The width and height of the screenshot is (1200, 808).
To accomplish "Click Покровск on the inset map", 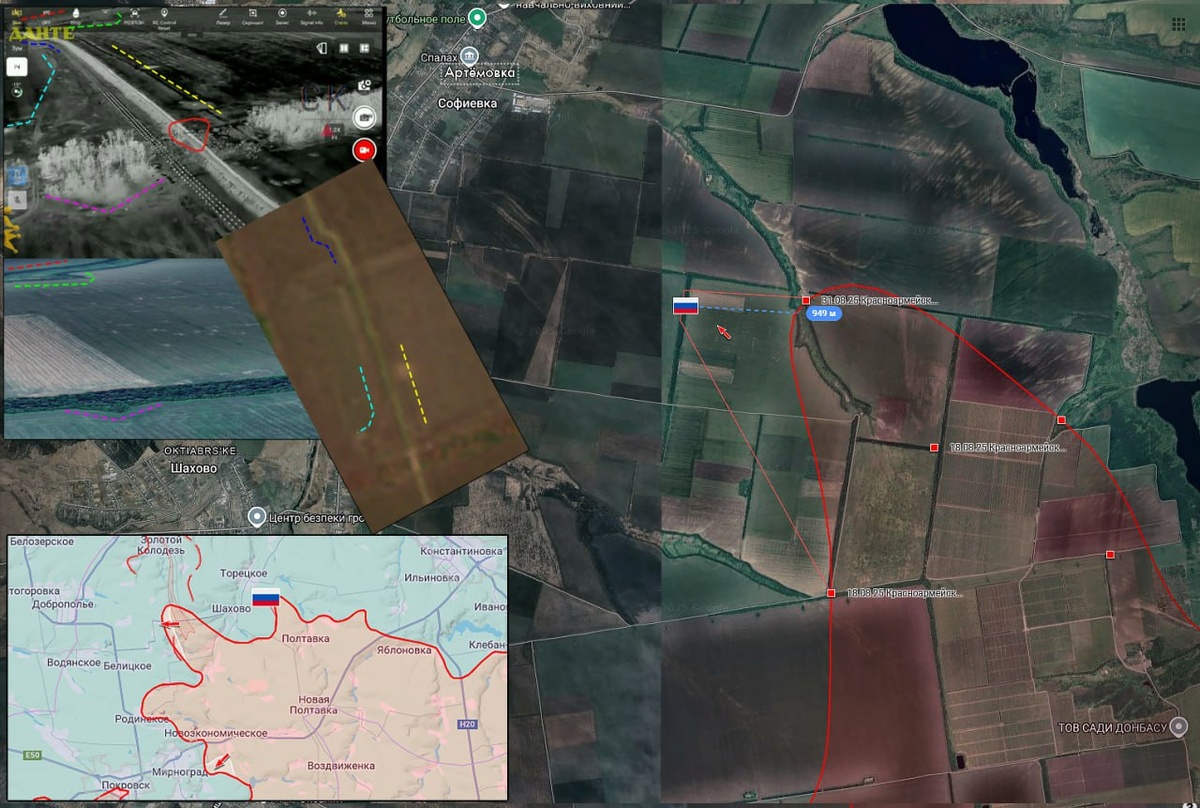I will tap(127, 786).
